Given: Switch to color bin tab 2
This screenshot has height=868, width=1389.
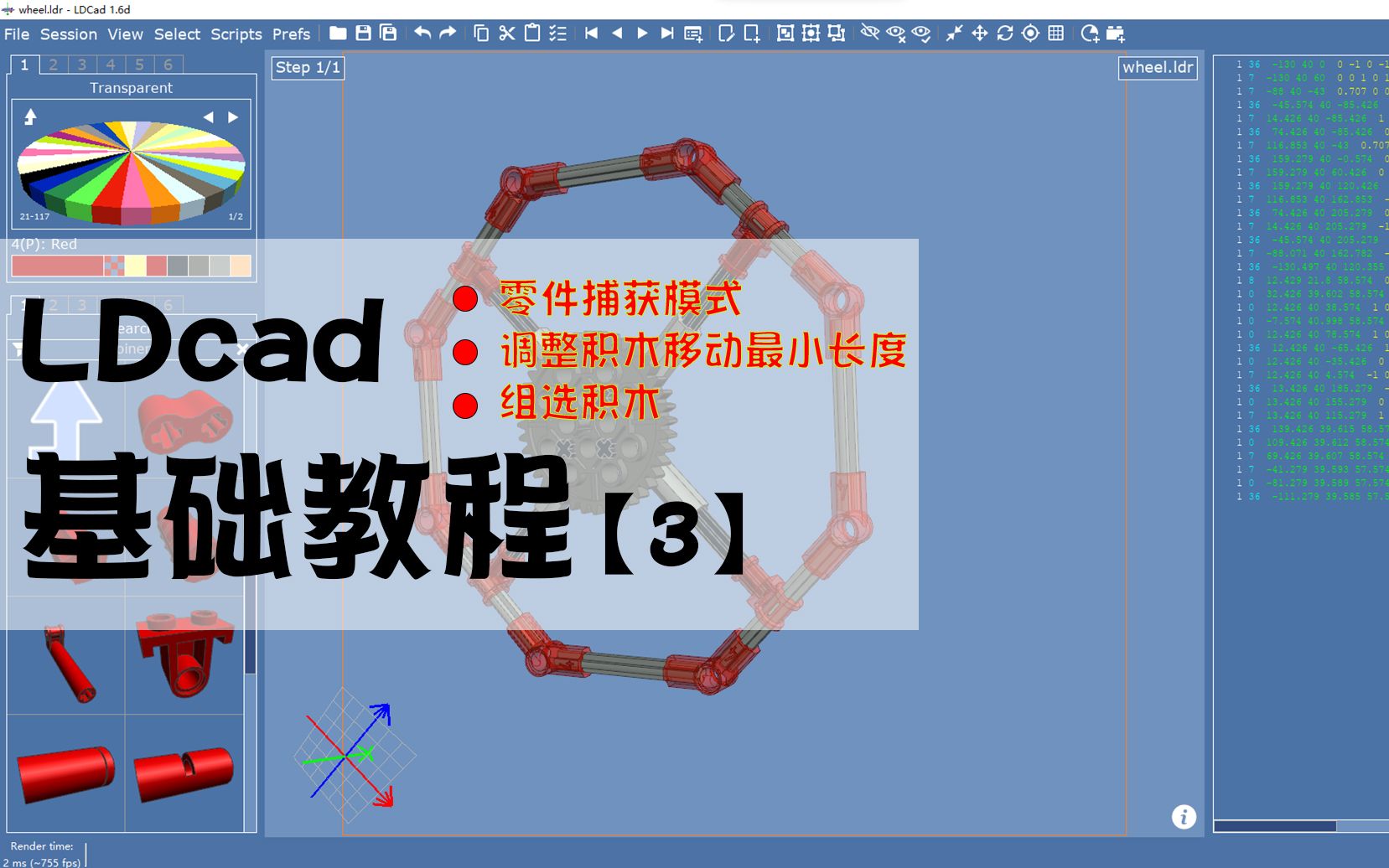Looking at the screenshot, I should pyautogui.click(x=53, y=65).
